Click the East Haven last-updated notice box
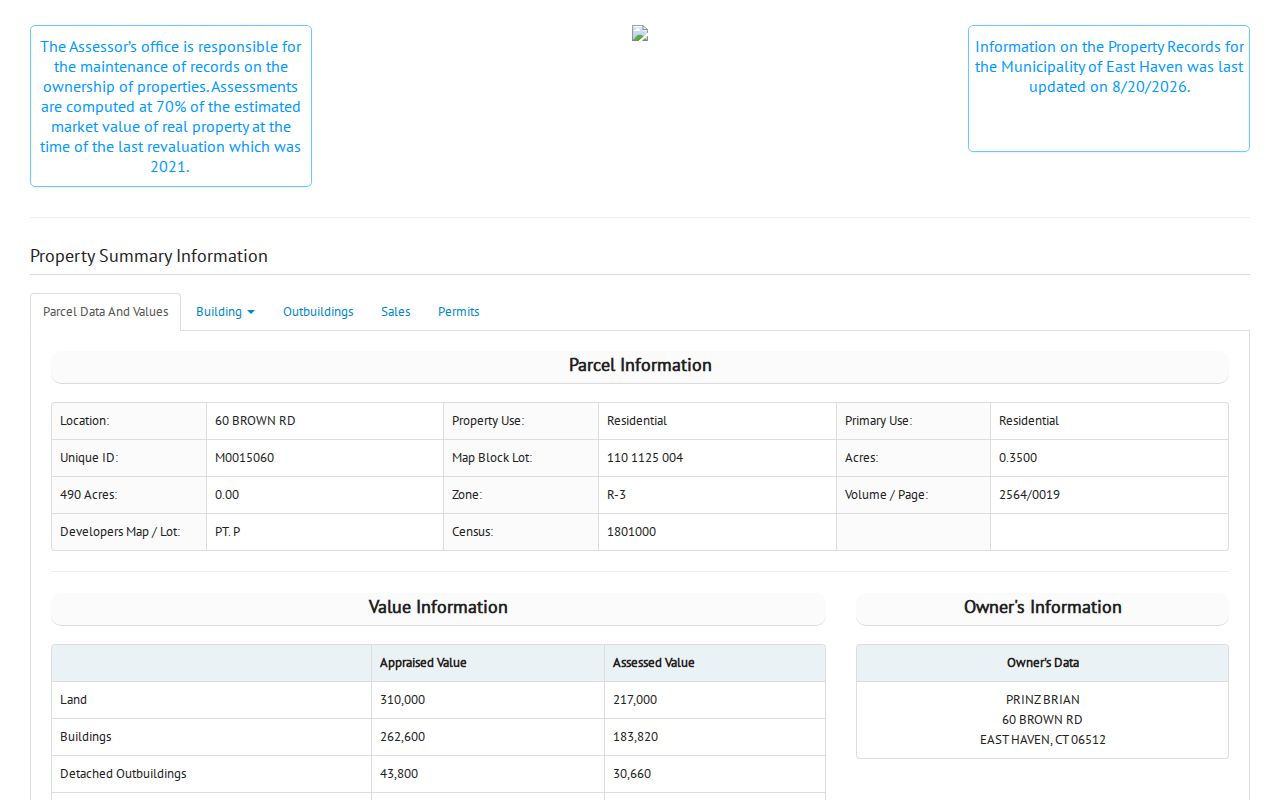 point(1109,88)
